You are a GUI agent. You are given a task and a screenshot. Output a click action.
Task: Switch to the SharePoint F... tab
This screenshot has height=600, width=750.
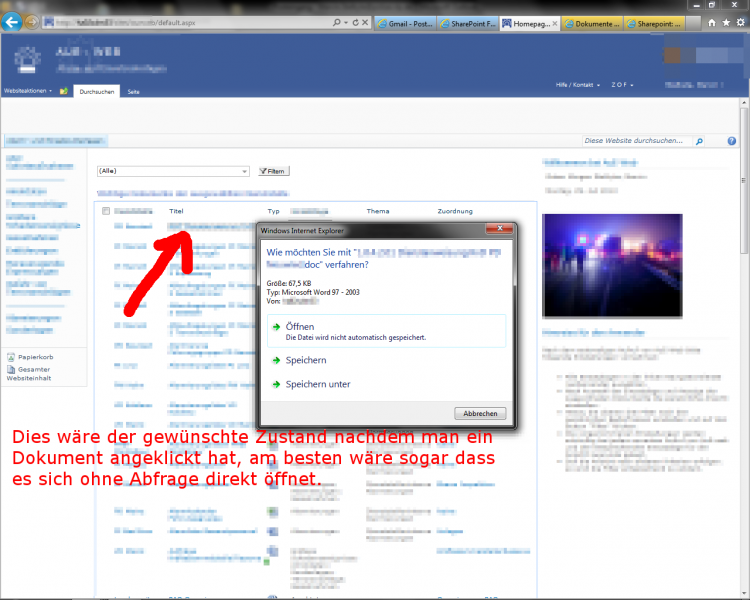(468, 23)
